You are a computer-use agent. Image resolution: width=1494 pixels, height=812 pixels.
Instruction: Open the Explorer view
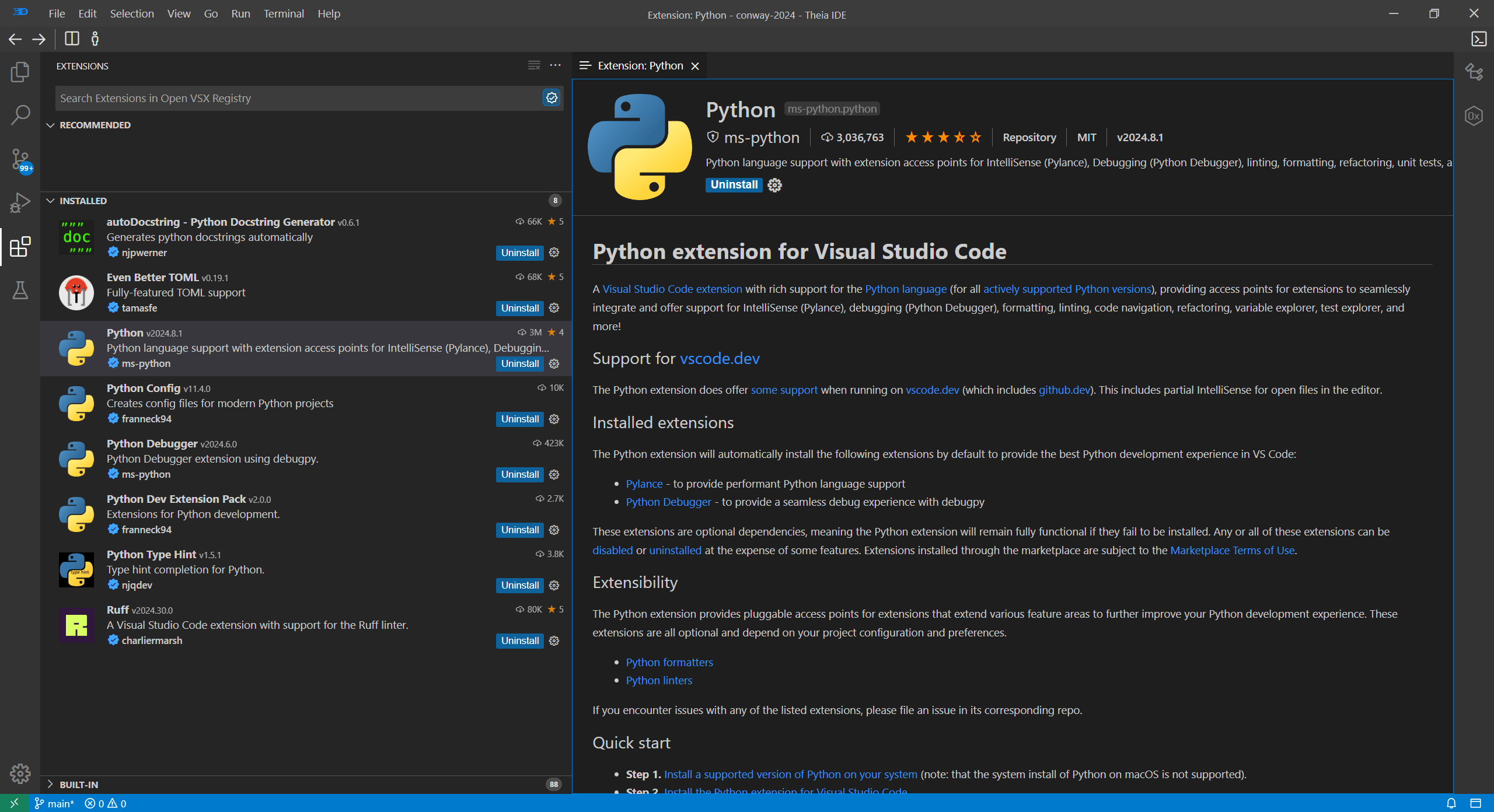coord(20,72)
